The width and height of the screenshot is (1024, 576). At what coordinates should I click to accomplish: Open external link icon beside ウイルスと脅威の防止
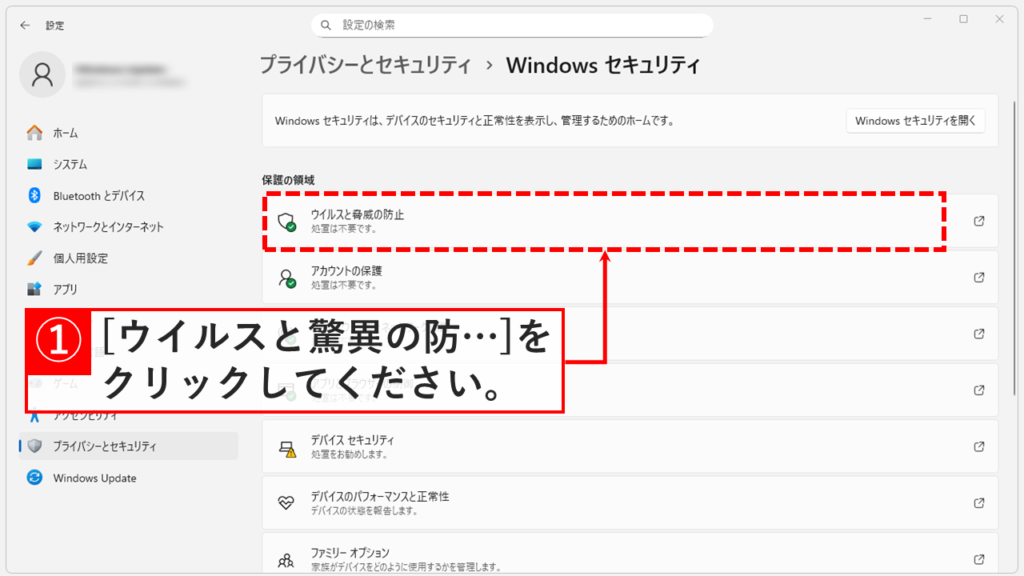point(980,220)
